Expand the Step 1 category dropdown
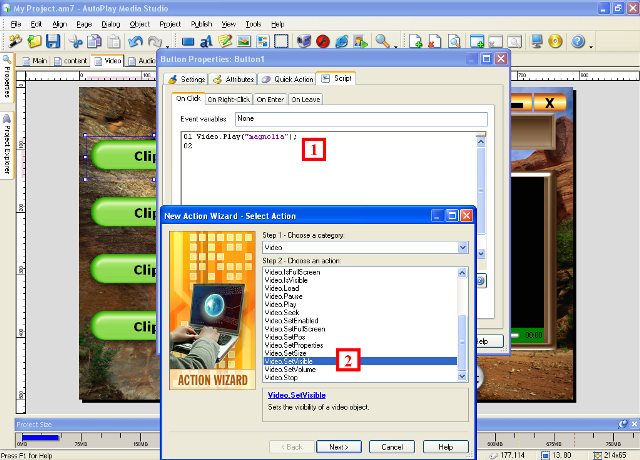 [462, 246]
